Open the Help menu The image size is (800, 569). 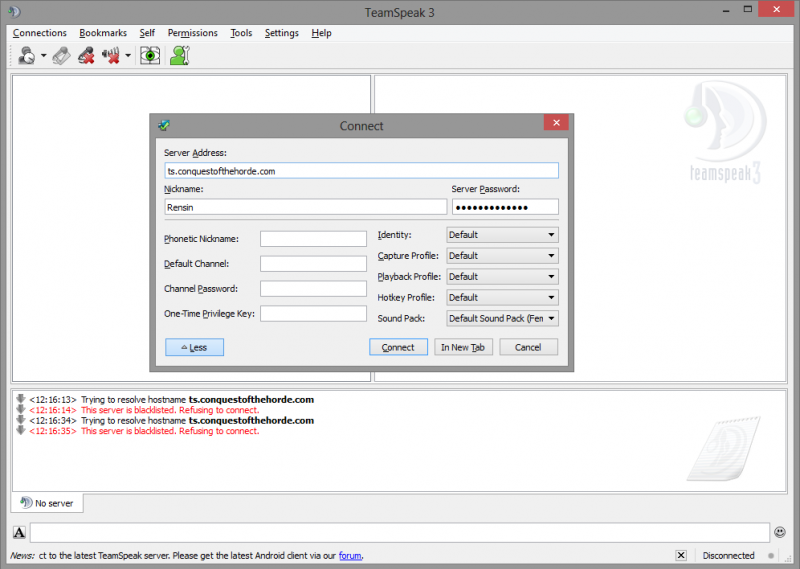coord(321,33)
